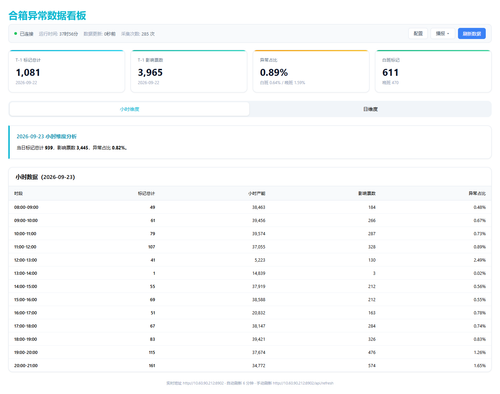
Task: Click 小时产能 value 39,421 in 18:00-19:00 row
Action: (x=259, y=339)
